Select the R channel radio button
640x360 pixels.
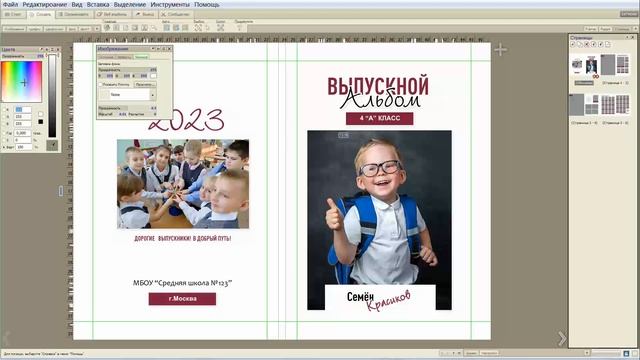[x=4, y=110]
